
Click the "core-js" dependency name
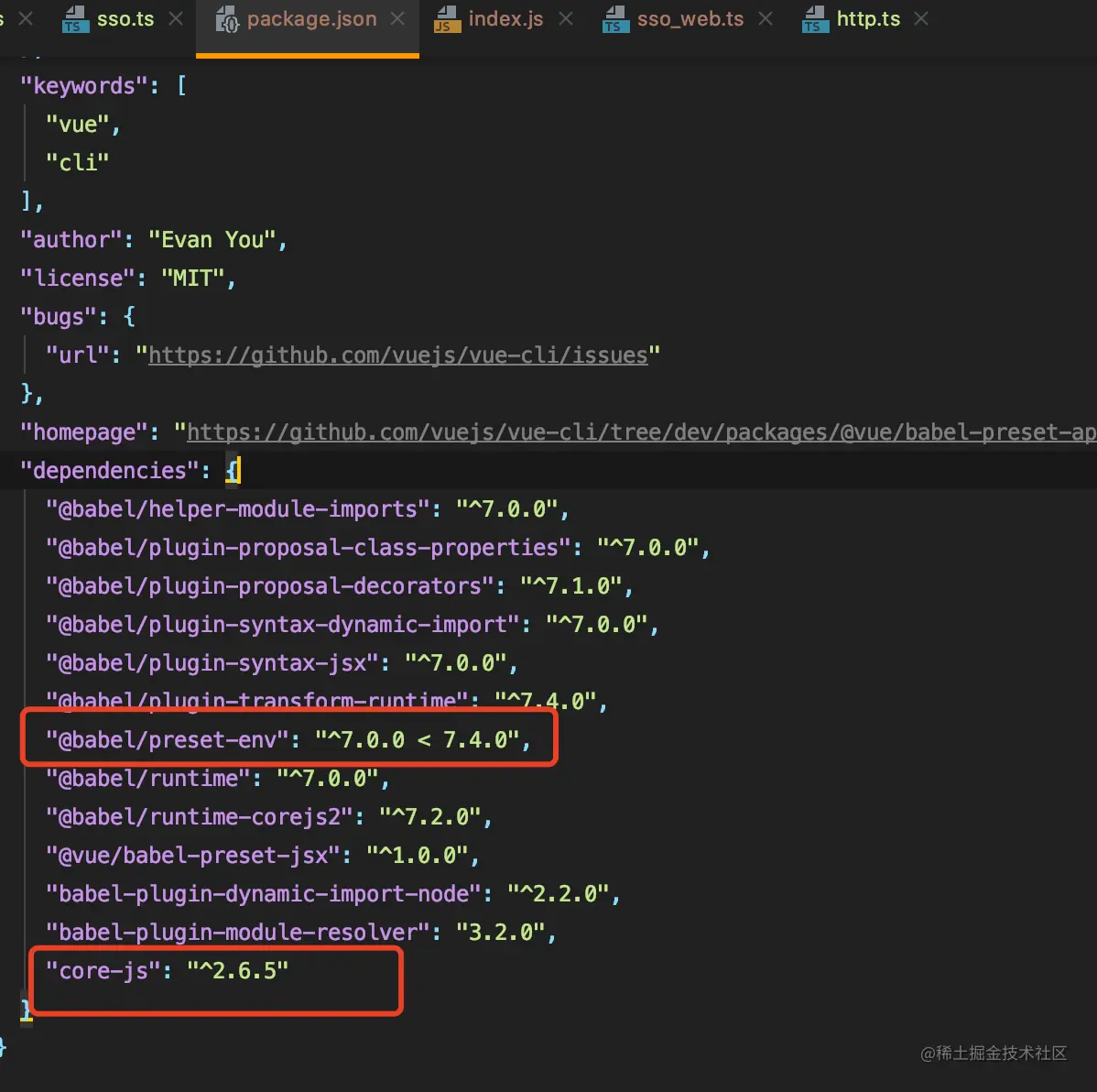pos(103,971)
